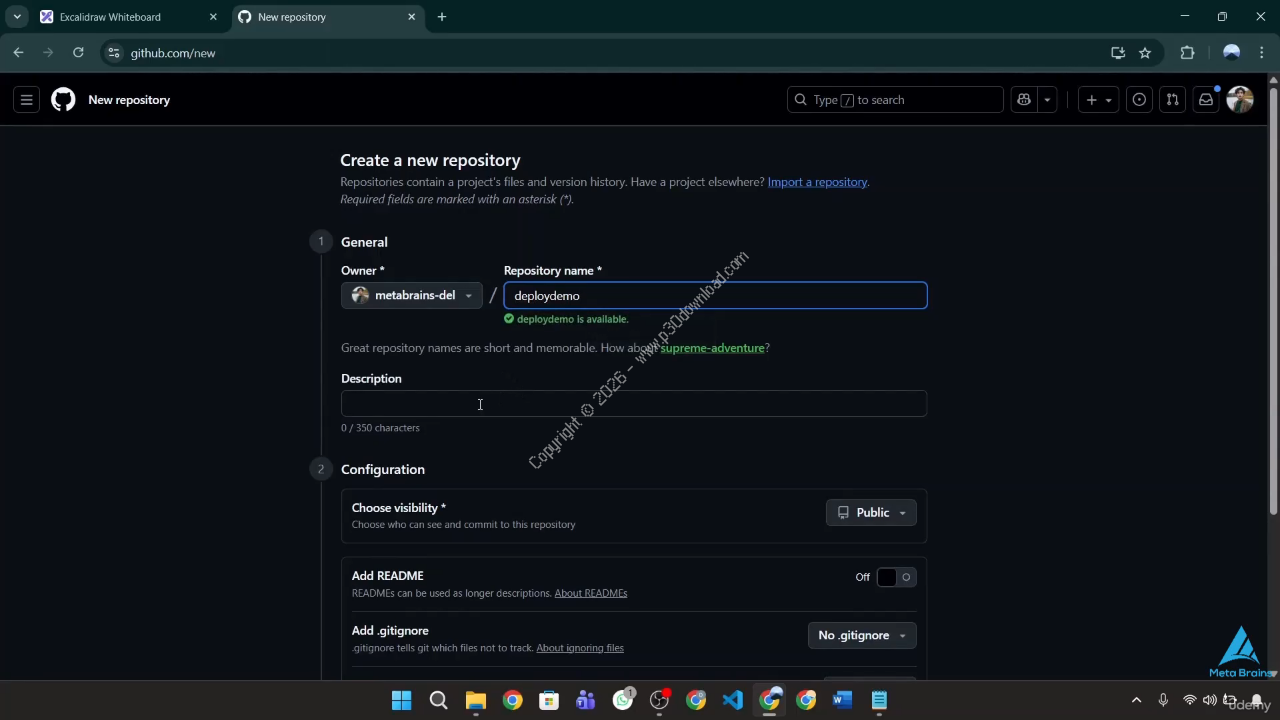Click the user profile avatar

[x=1240, y=100]
